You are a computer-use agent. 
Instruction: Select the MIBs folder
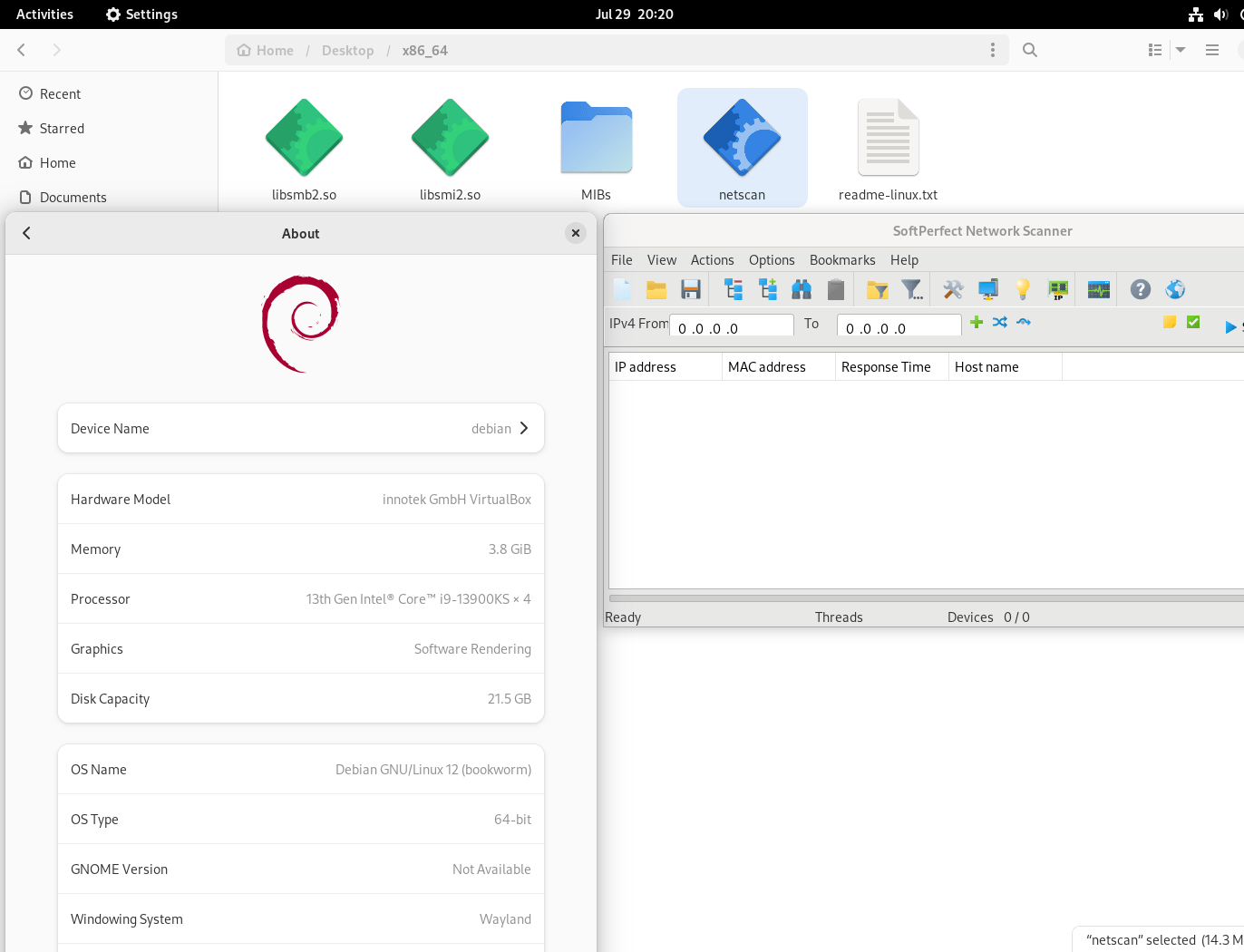pos(596,149)
